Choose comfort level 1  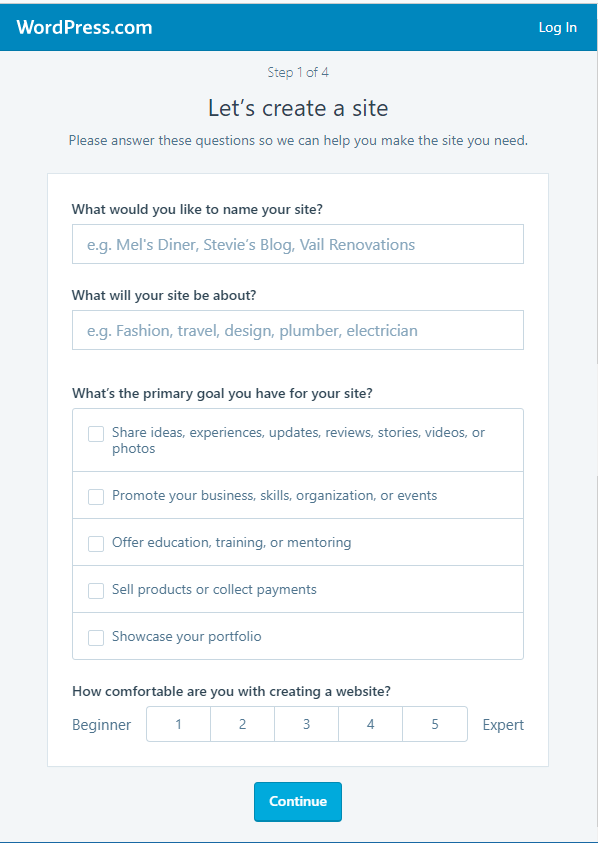[179, 724]
